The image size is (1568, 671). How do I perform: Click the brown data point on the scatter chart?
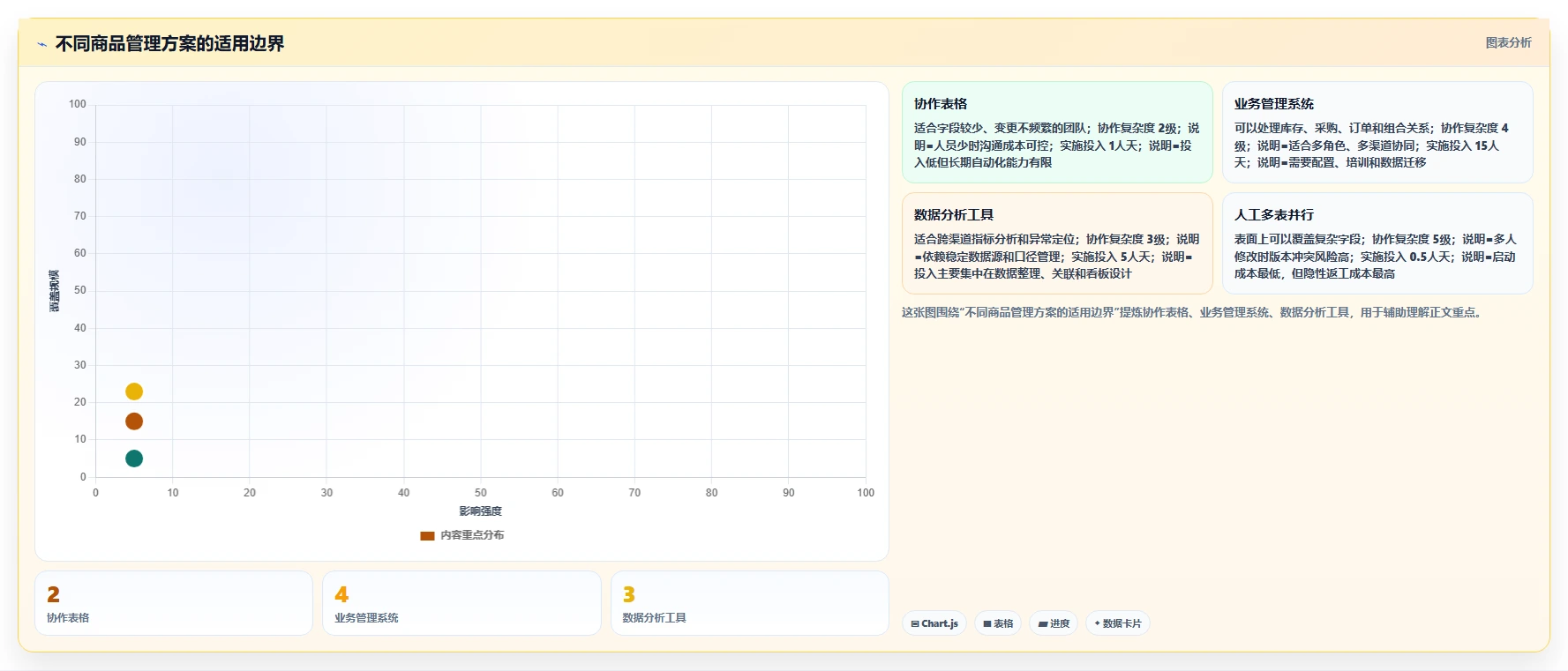pyautogui.click(x=134, y=421)
